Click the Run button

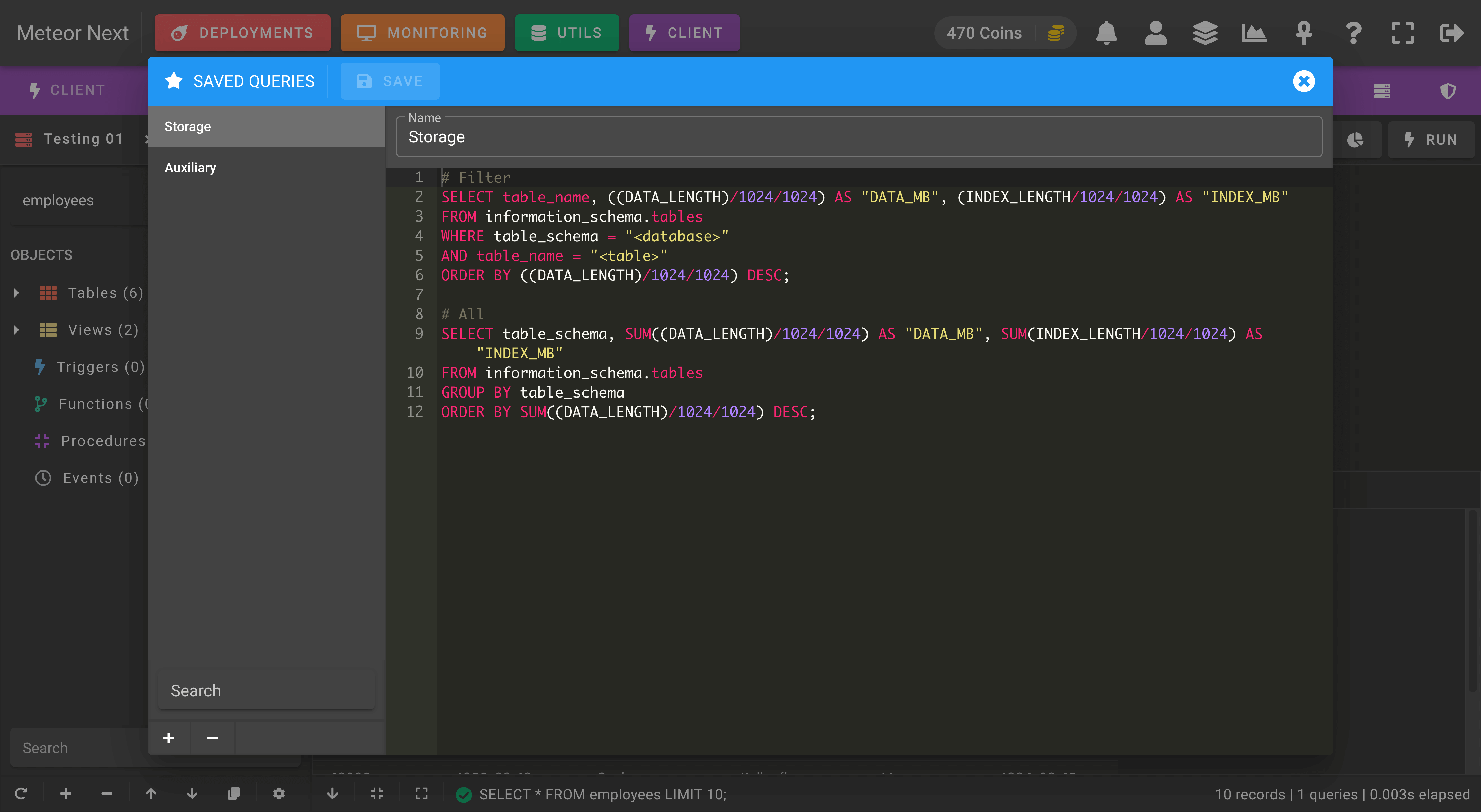click(1430, 140)
